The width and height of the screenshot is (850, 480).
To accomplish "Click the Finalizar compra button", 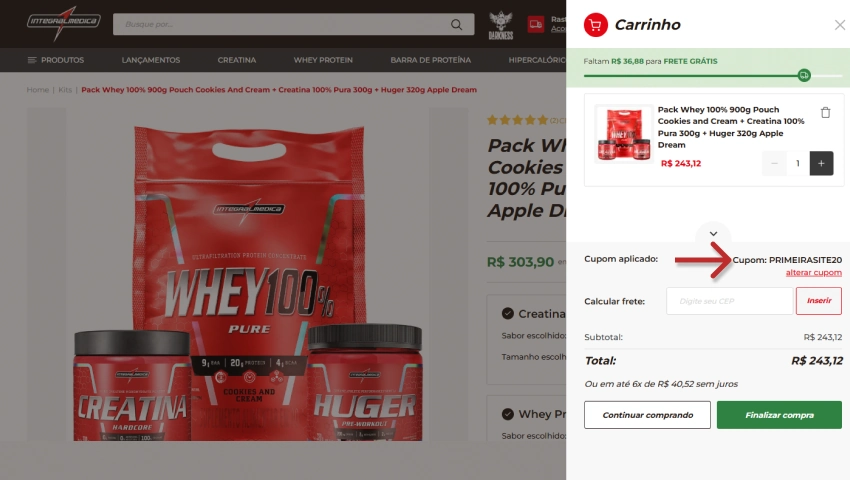I will pos(779,415).
